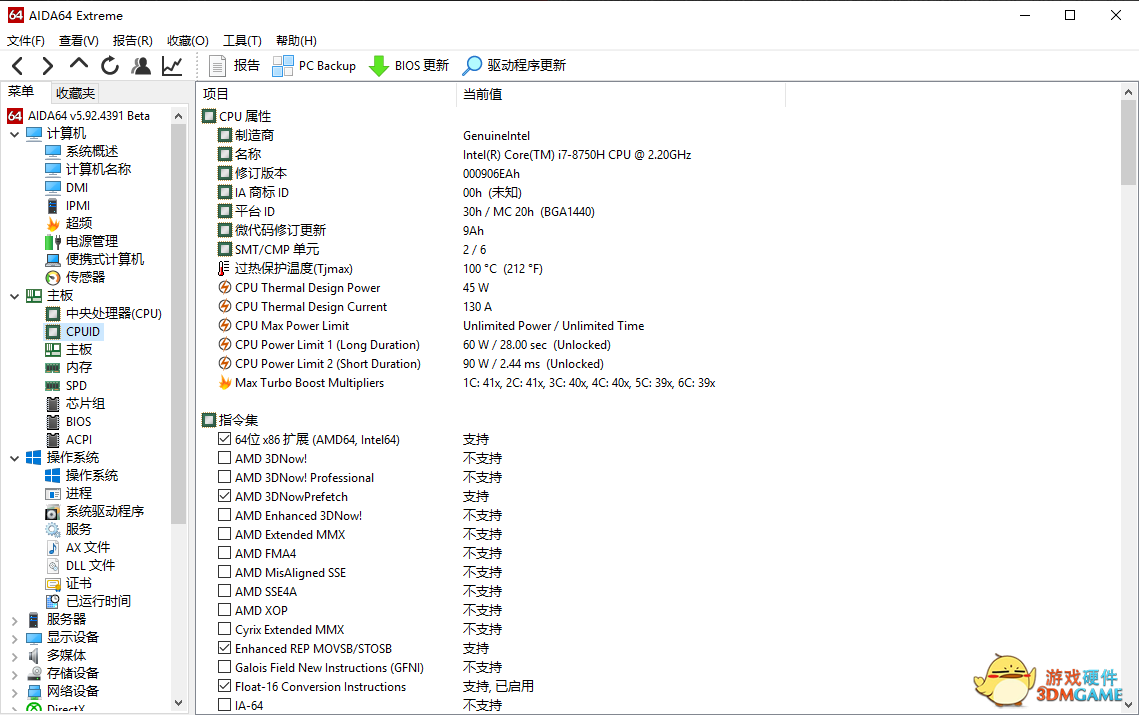1139x715 pixels.
Task: Toggle Cyrix Extended MMX checkbox
Action: (224, 629)
